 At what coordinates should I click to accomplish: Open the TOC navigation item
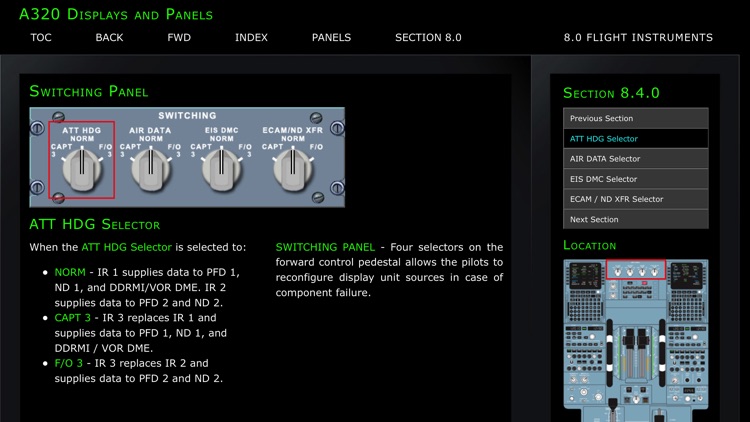tap(41, 37)
